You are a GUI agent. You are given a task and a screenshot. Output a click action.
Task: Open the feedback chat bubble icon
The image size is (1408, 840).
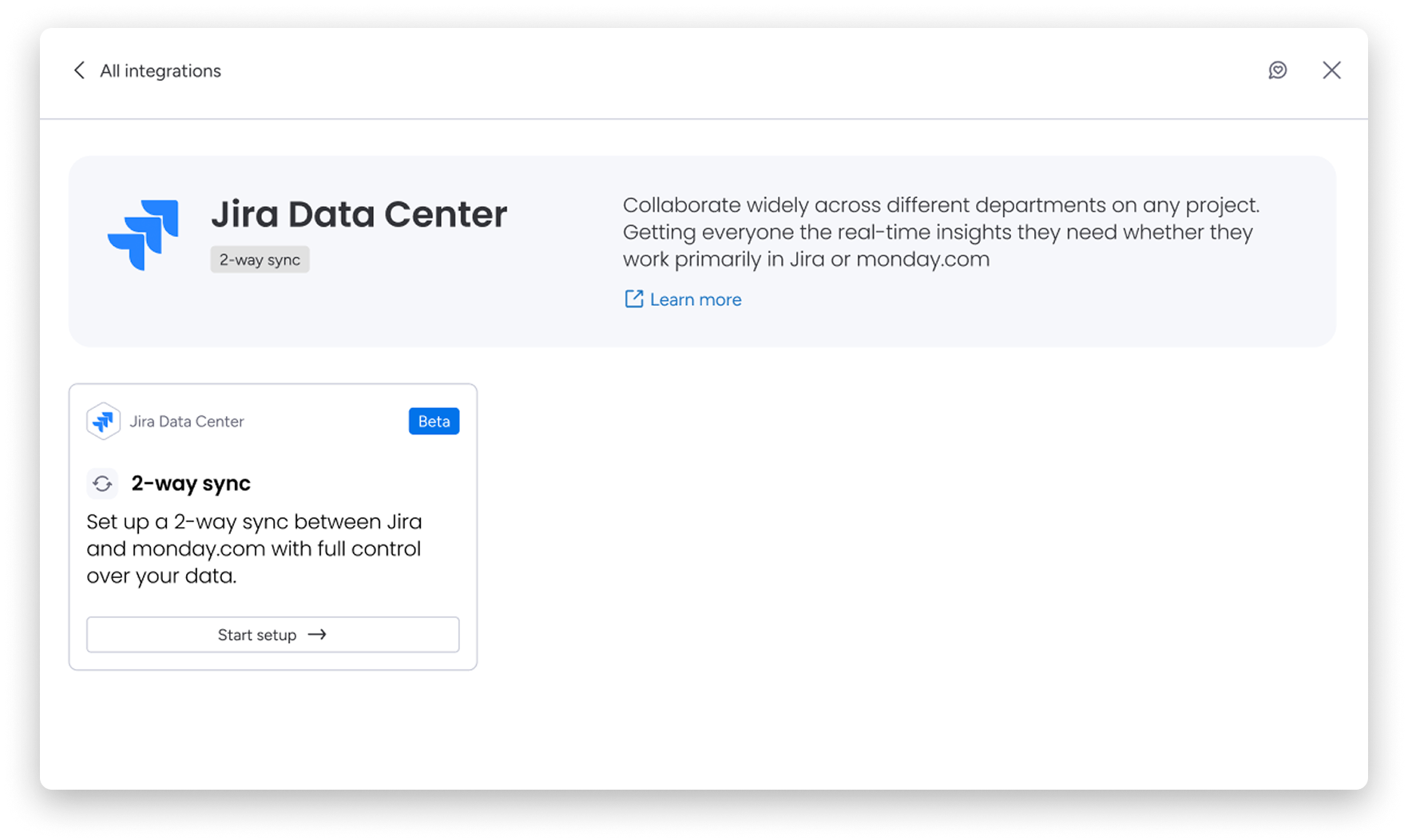pyautogui.click(x=1278, y=70)
